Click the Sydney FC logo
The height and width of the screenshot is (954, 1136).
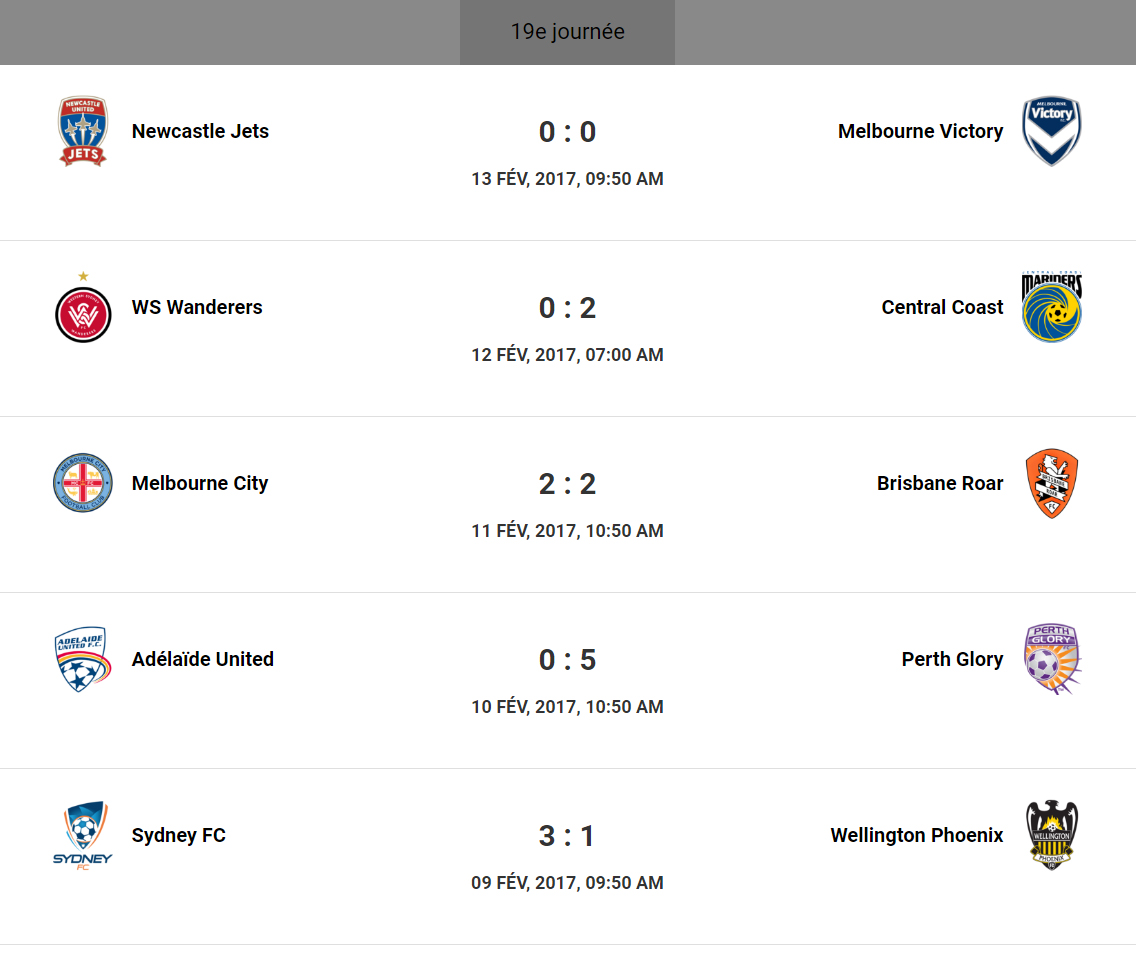point(83,835)
